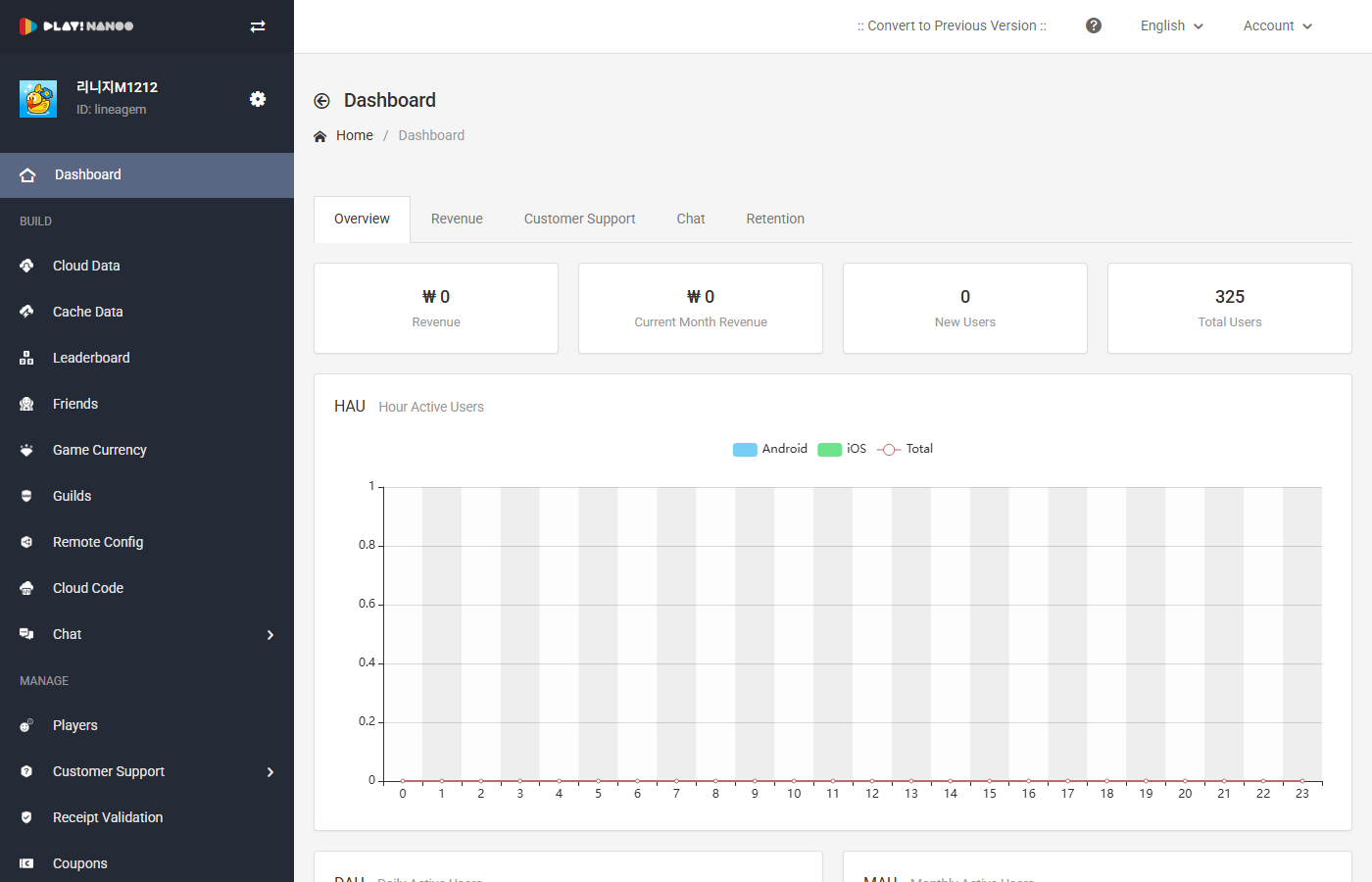Click the Receipt Validation shield icon
Screen dimensions: 1372x882
pyautogui.click(x=26, y=817)
